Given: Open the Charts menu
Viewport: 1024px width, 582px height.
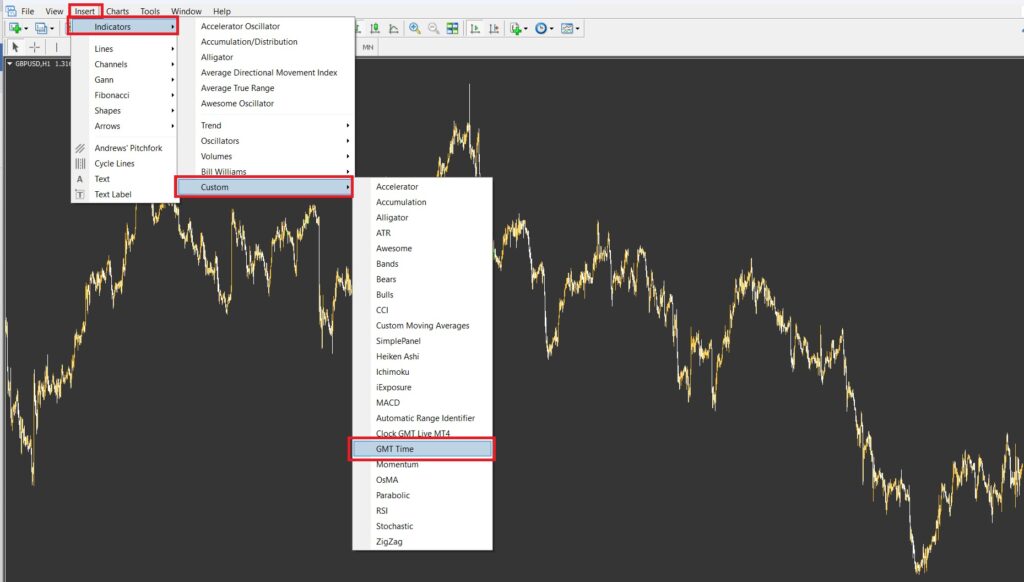Looking at the screenshot, I should pos(117,11).
